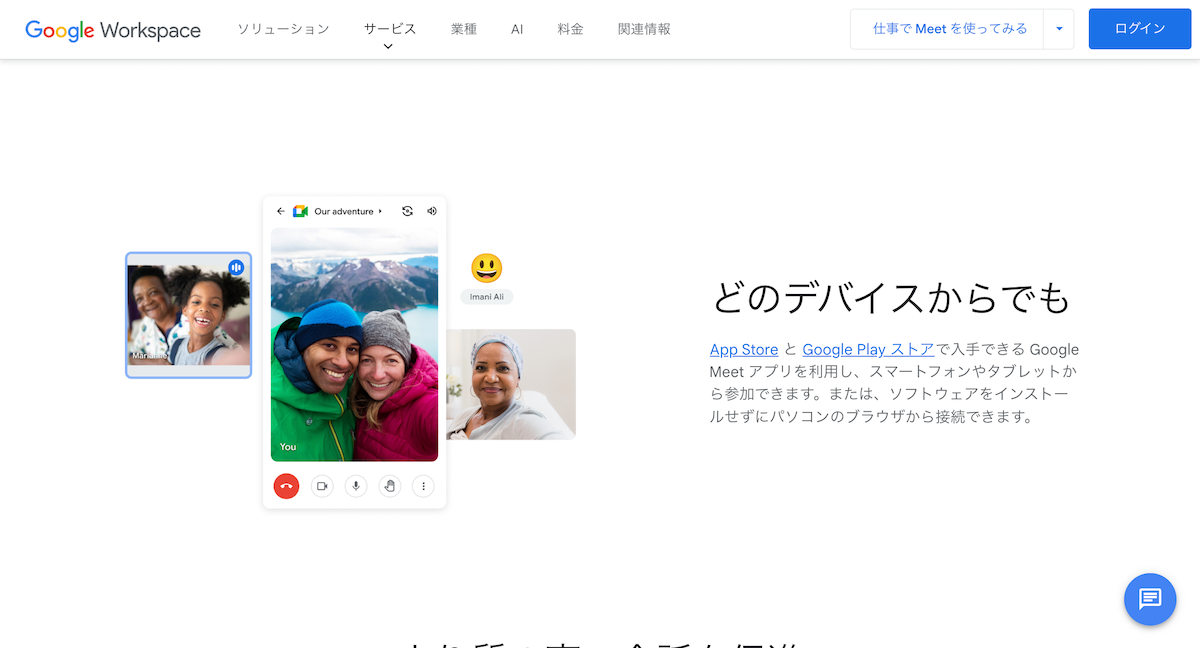Open the AI menu item

[x=517, y=29]
